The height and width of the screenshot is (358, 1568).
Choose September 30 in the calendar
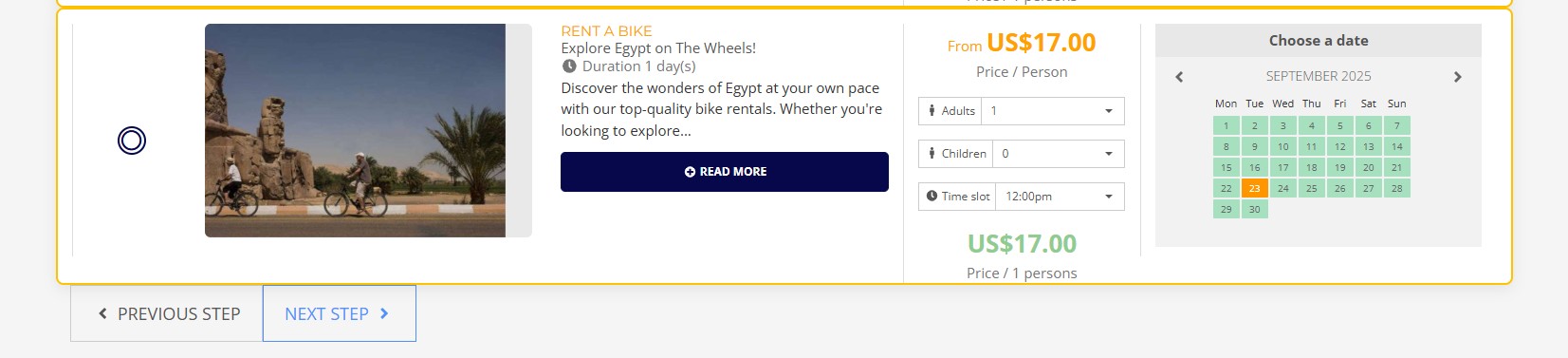tap(1255, 209)
